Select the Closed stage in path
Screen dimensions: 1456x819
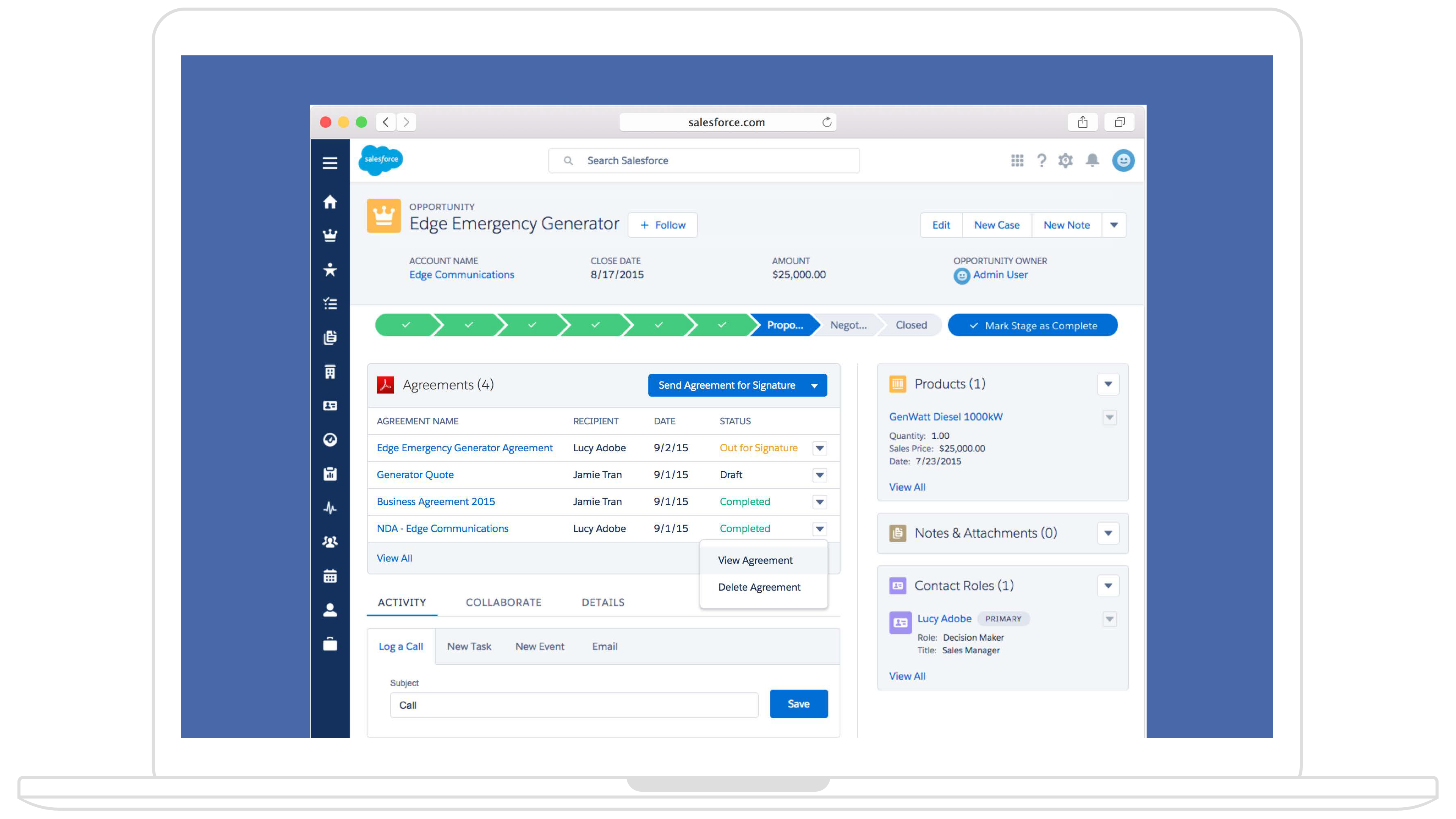pyautogui.click(x=910, y=325)
